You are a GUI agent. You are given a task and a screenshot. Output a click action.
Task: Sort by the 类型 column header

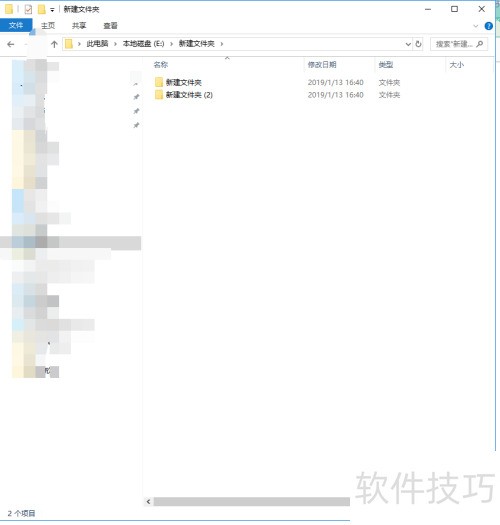[386, 65]
